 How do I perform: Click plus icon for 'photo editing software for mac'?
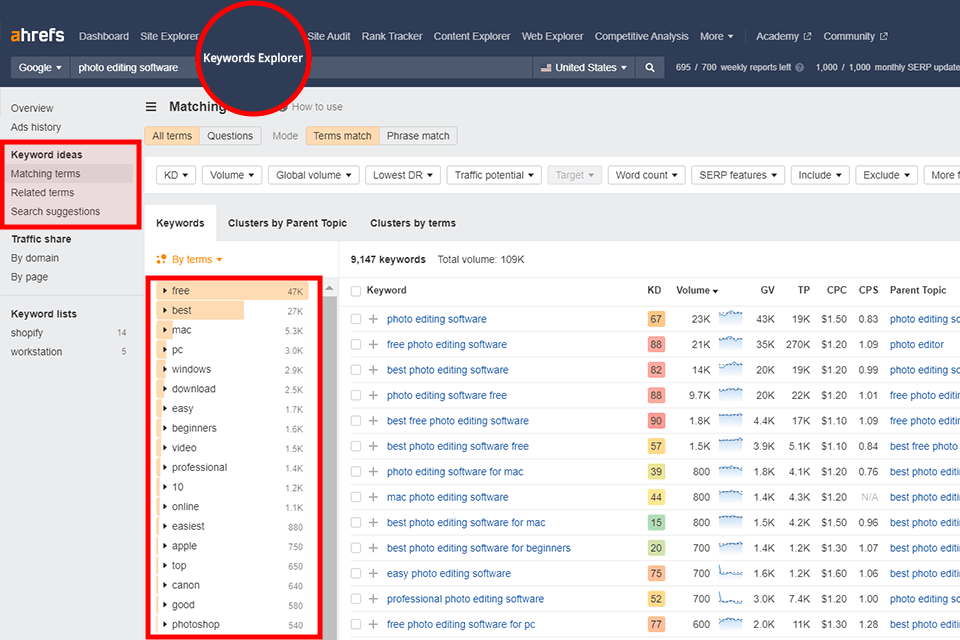(x=373, y=472)
